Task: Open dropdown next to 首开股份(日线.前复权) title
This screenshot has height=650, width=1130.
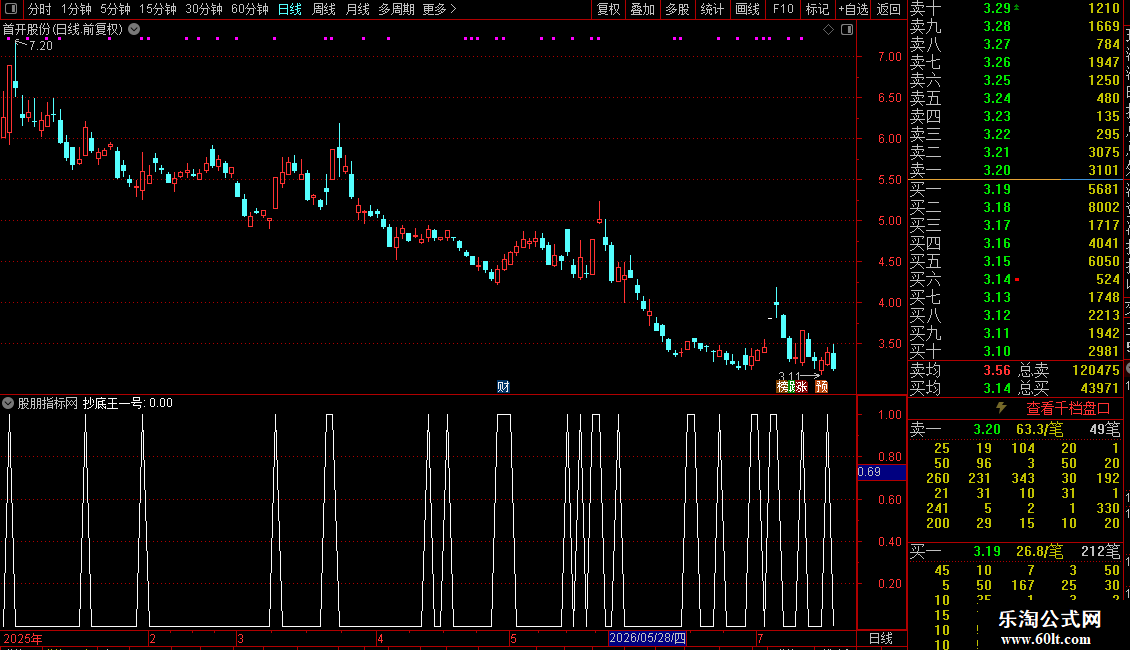Action: (x=134, y=30)
